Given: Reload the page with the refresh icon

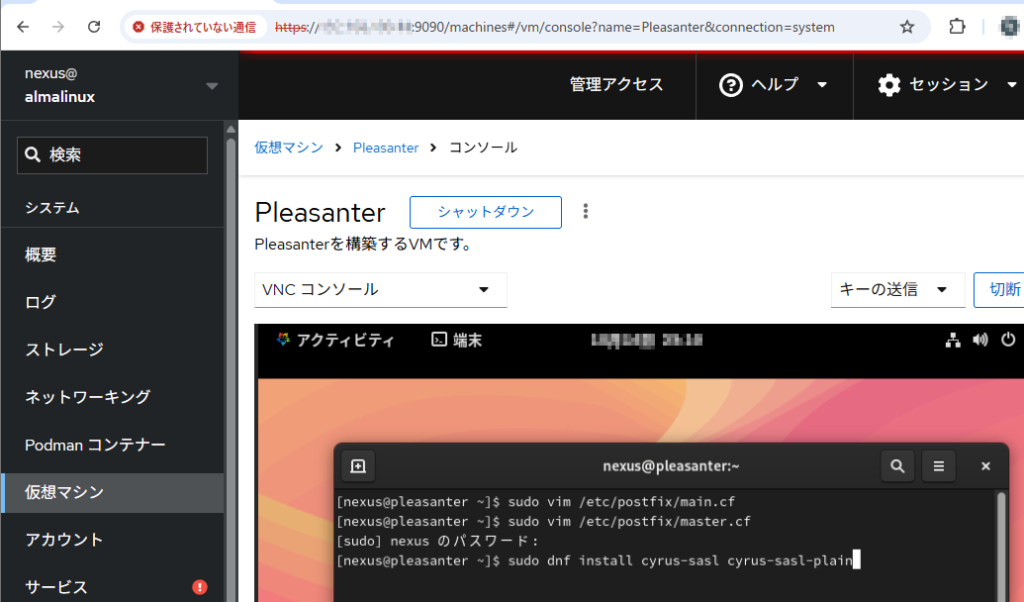Looking at the screenshot, I should click(94, 27).
